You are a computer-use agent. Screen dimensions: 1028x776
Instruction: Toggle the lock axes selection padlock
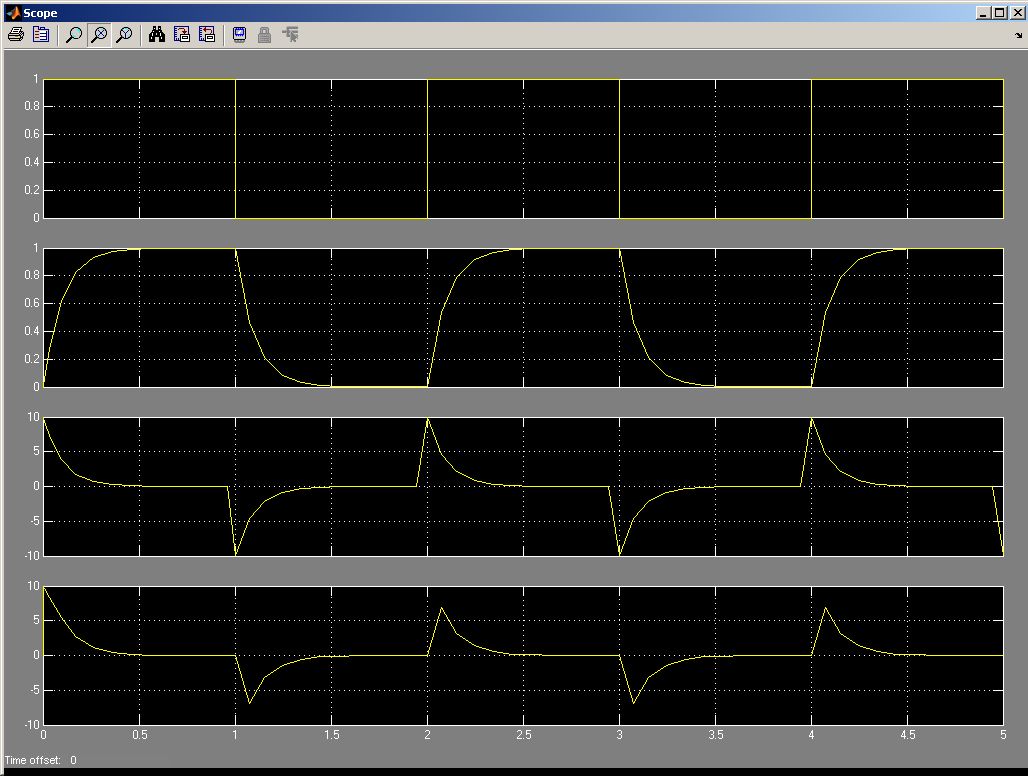point(264,35)
